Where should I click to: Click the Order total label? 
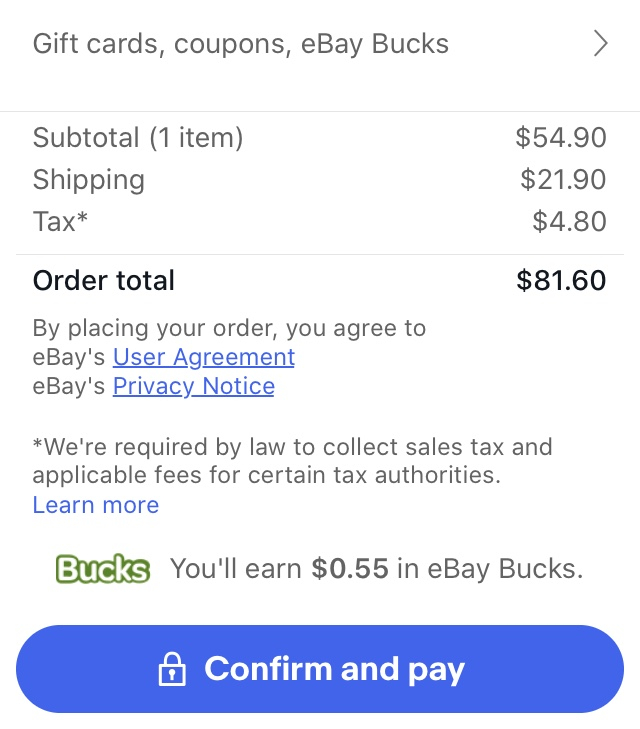click(104, 280)
